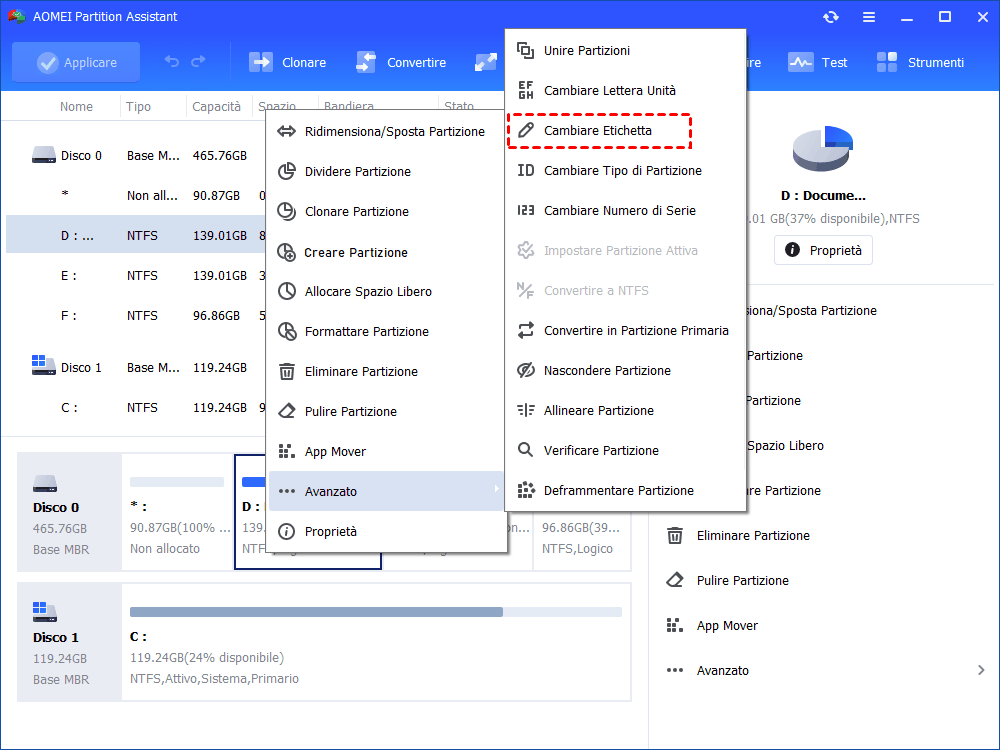The width and height of the screenshot is (1000, 750).
Task: Sort by Capacità column header
Action: [x=216, y=107]
